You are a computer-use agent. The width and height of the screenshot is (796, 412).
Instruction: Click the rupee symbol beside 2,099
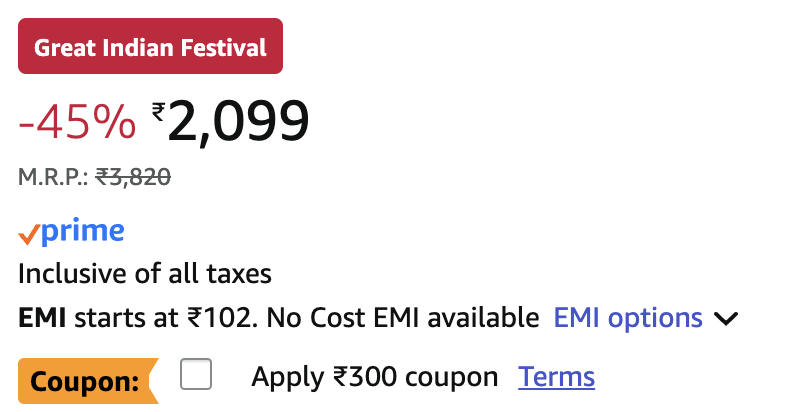158,112
